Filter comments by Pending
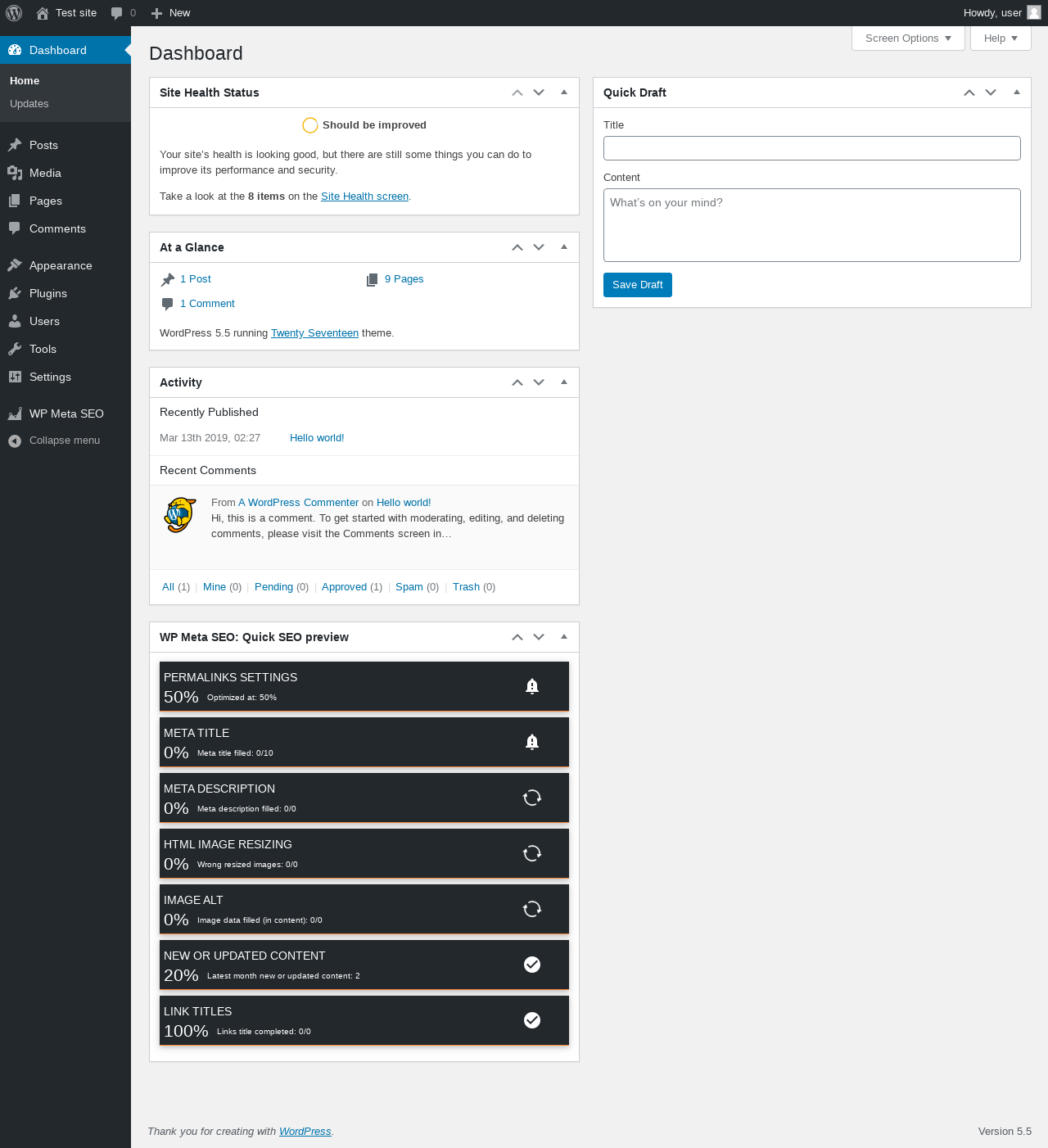The width and height of the screenshot is (1048, 1148). [273, 587]
